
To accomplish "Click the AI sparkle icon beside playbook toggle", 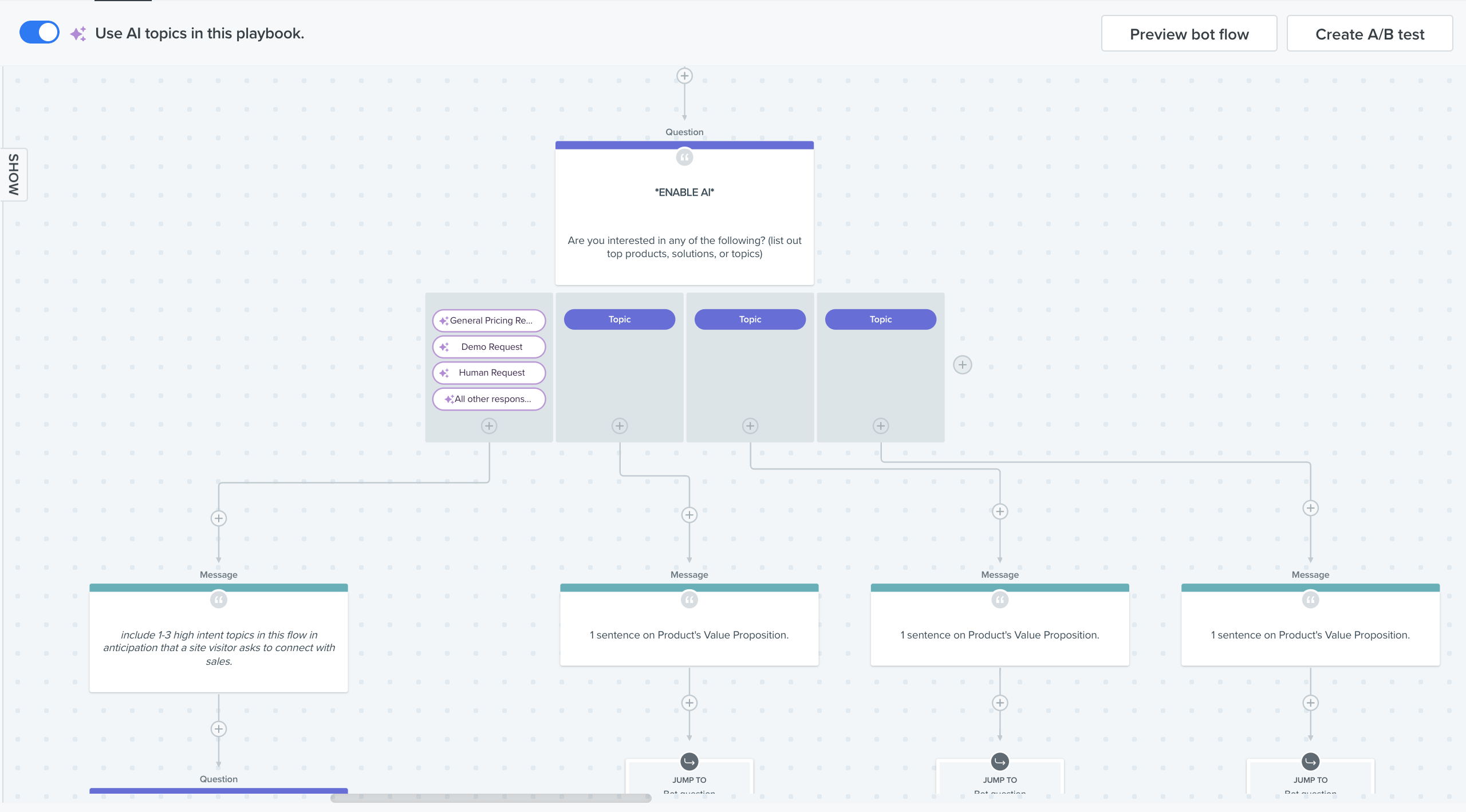I will [78, 34].
